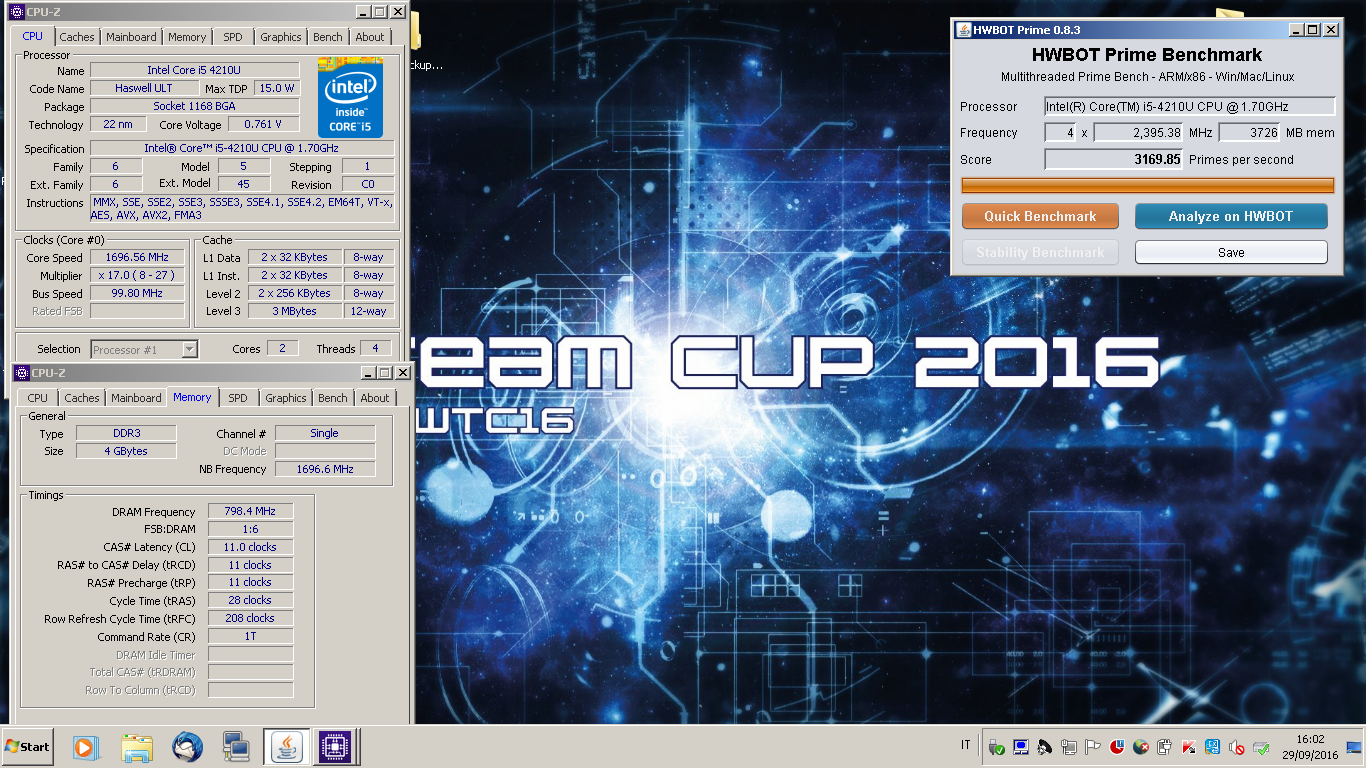Click the HWBOT Processor name field
The image size is (1366, 768).
pos(1190,106)
